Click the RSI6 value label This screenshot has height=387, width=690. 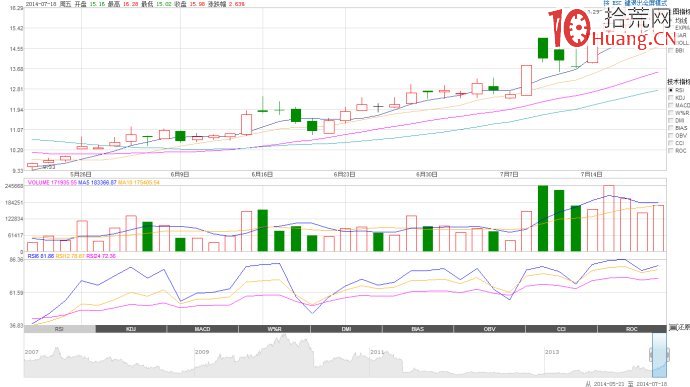pyautogui.click(x=40, y=256)
